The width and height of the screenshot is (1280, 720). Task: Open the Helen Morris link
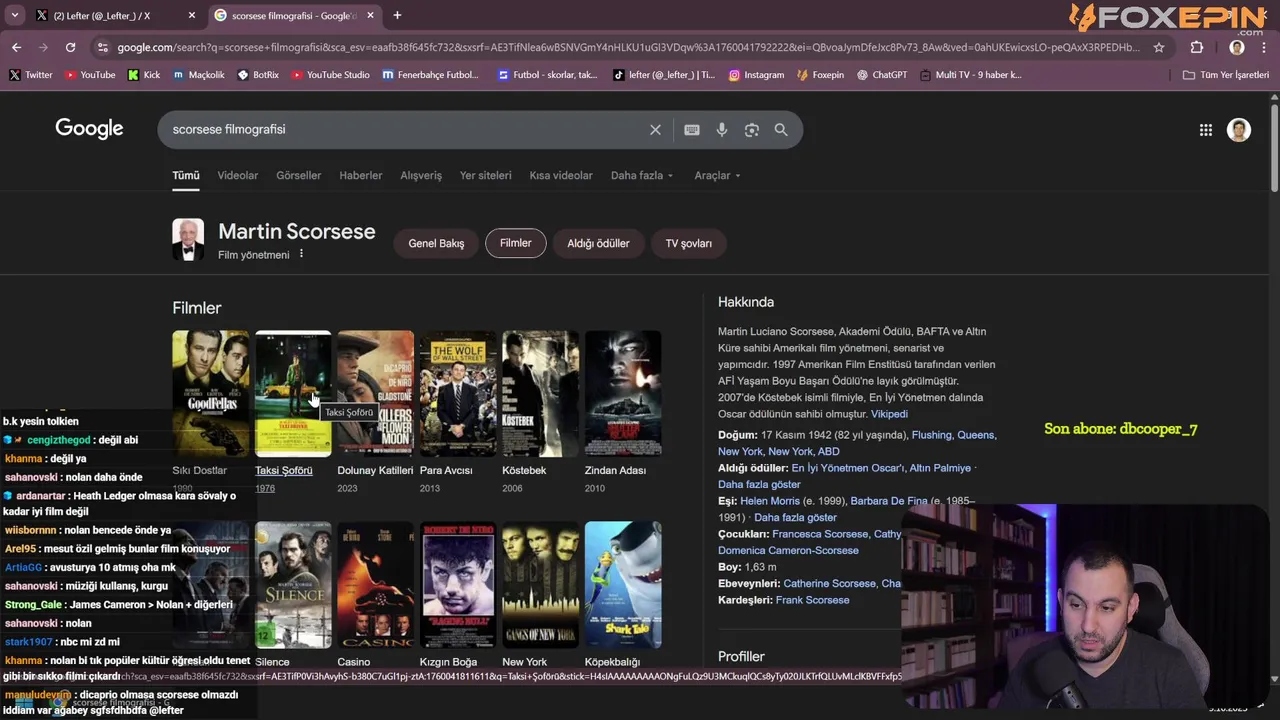click(x=770, y=501)
